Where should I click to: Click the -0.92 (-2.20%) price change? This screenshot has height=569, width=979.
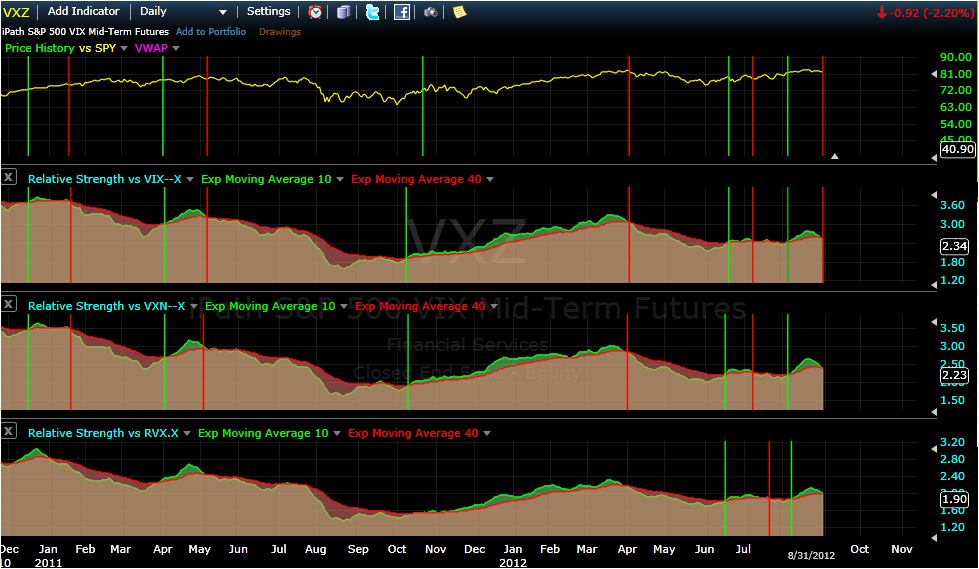click(x=925, y=12)
